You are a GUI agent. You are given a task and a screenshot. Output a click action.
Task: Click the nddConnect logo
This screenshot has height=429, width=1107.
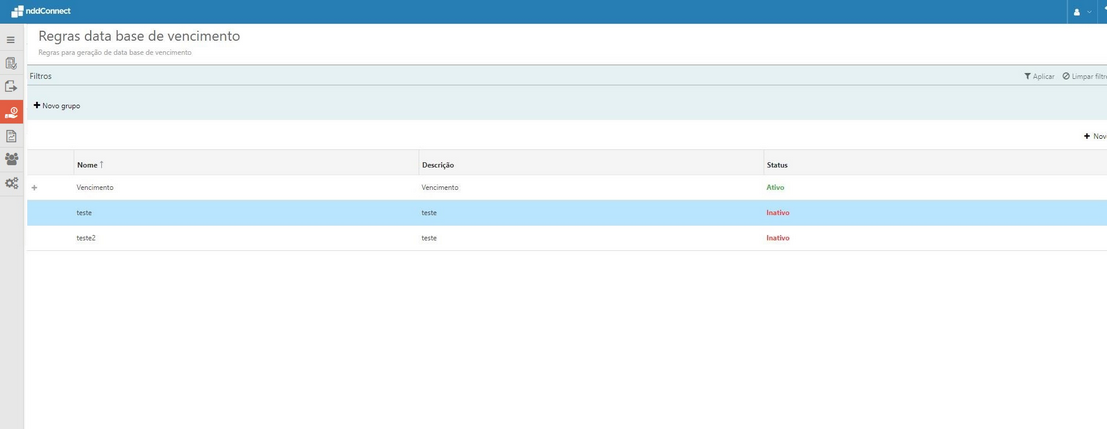pyautogui.click(x=41, y=11)
